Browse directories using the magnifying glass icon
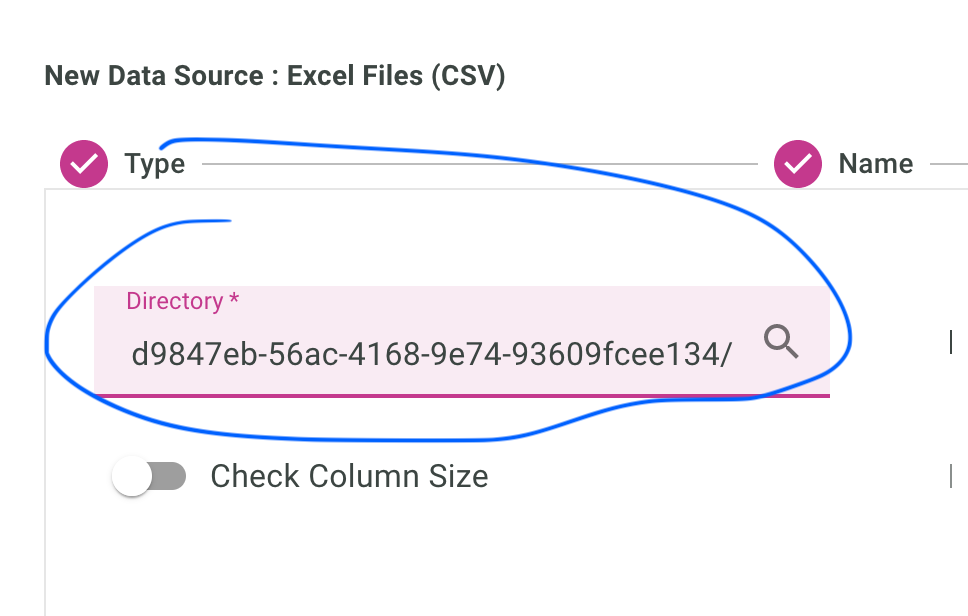 782,342
